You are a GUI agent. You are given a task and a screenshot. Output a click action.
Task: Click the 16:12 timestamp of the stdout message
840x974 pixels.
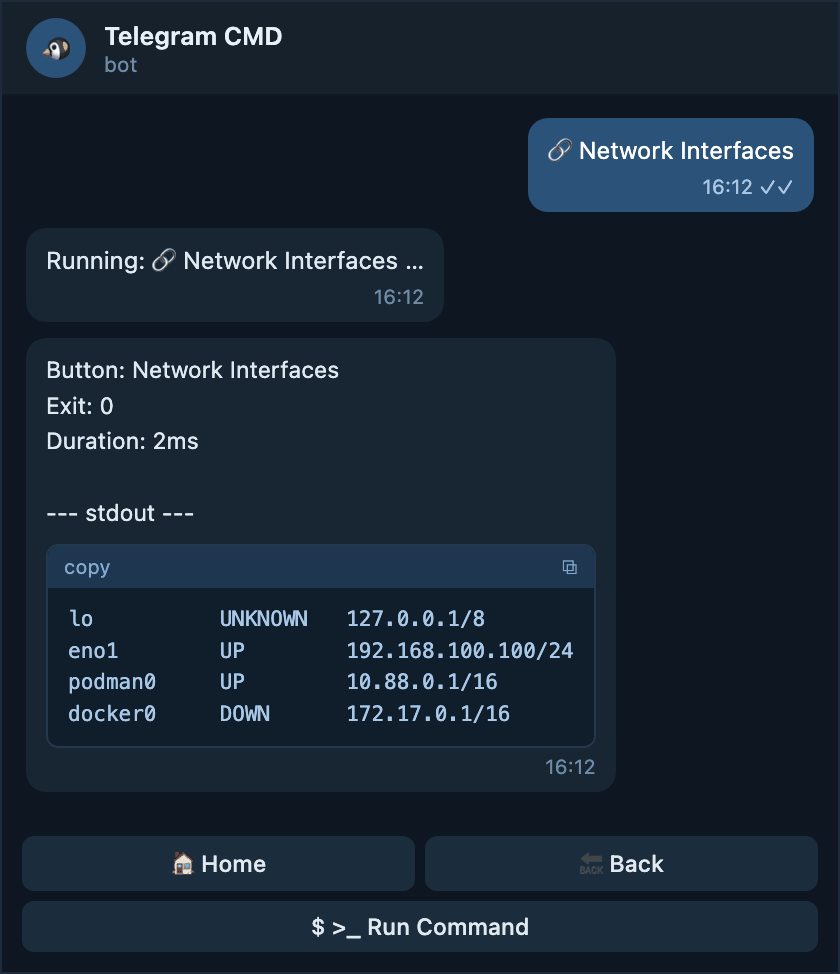coord(570,767)
